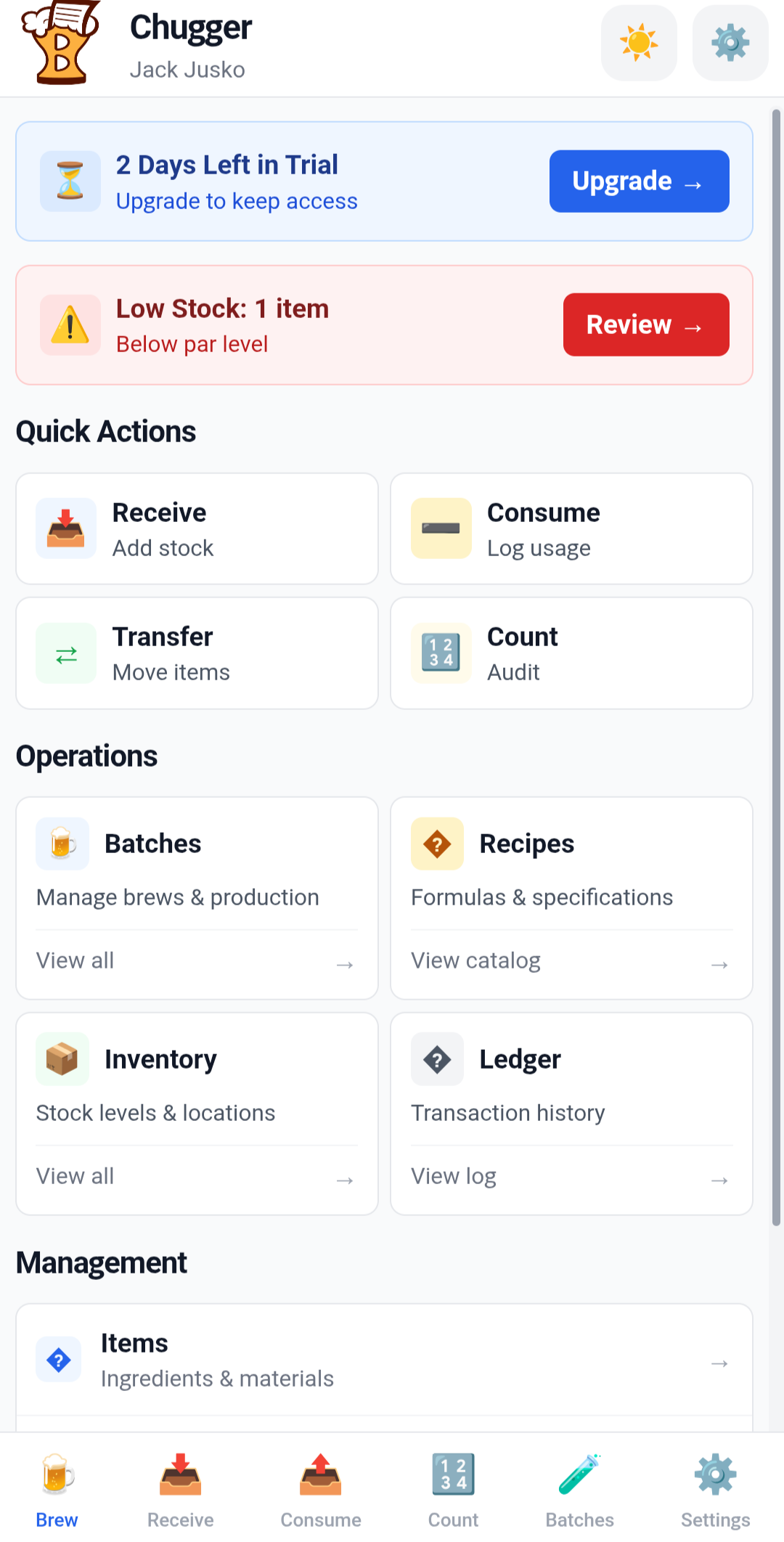Open settings via the gear icon top right
The height and width of the screenshot is (1542, 784).
729,42
